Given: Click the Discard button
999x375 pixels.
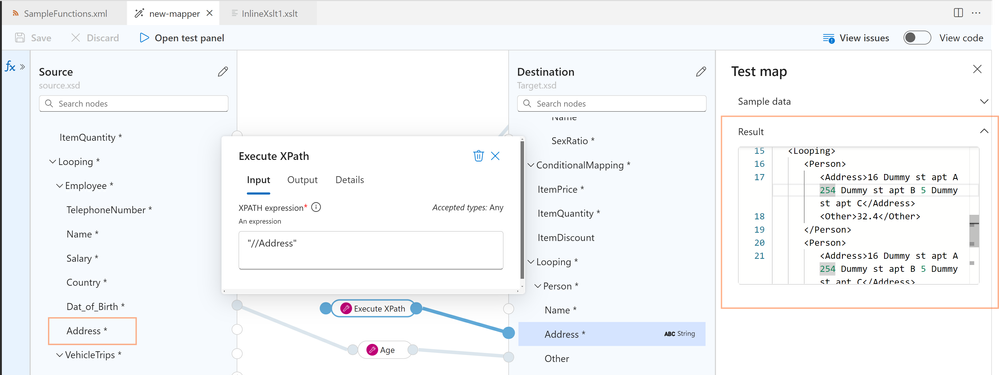Looking at the screenshot, I should point(94,38).
